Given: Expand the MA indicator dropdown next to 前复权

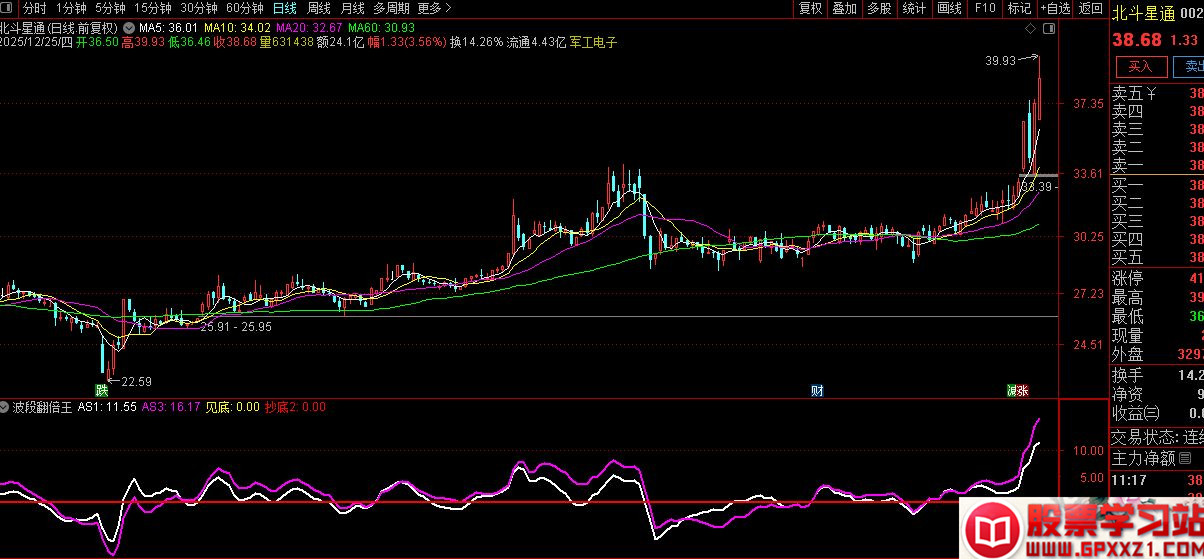Looking at the screenshot, I should [129, 27].
